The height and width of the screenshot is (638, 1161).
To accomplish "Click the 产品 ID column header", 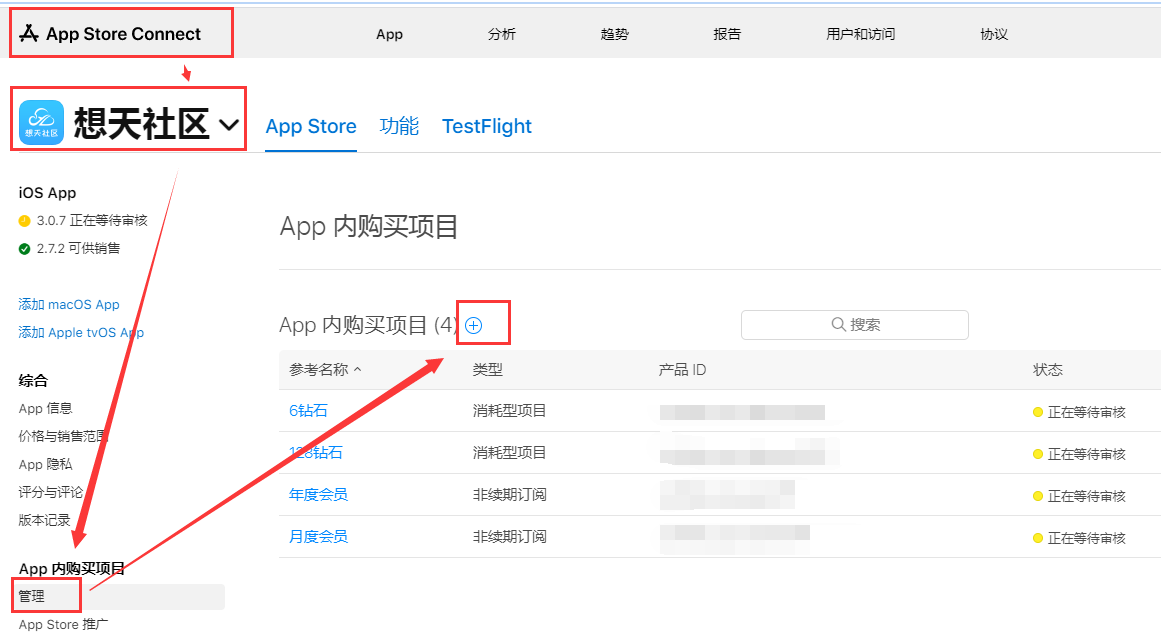I will 682,369.
